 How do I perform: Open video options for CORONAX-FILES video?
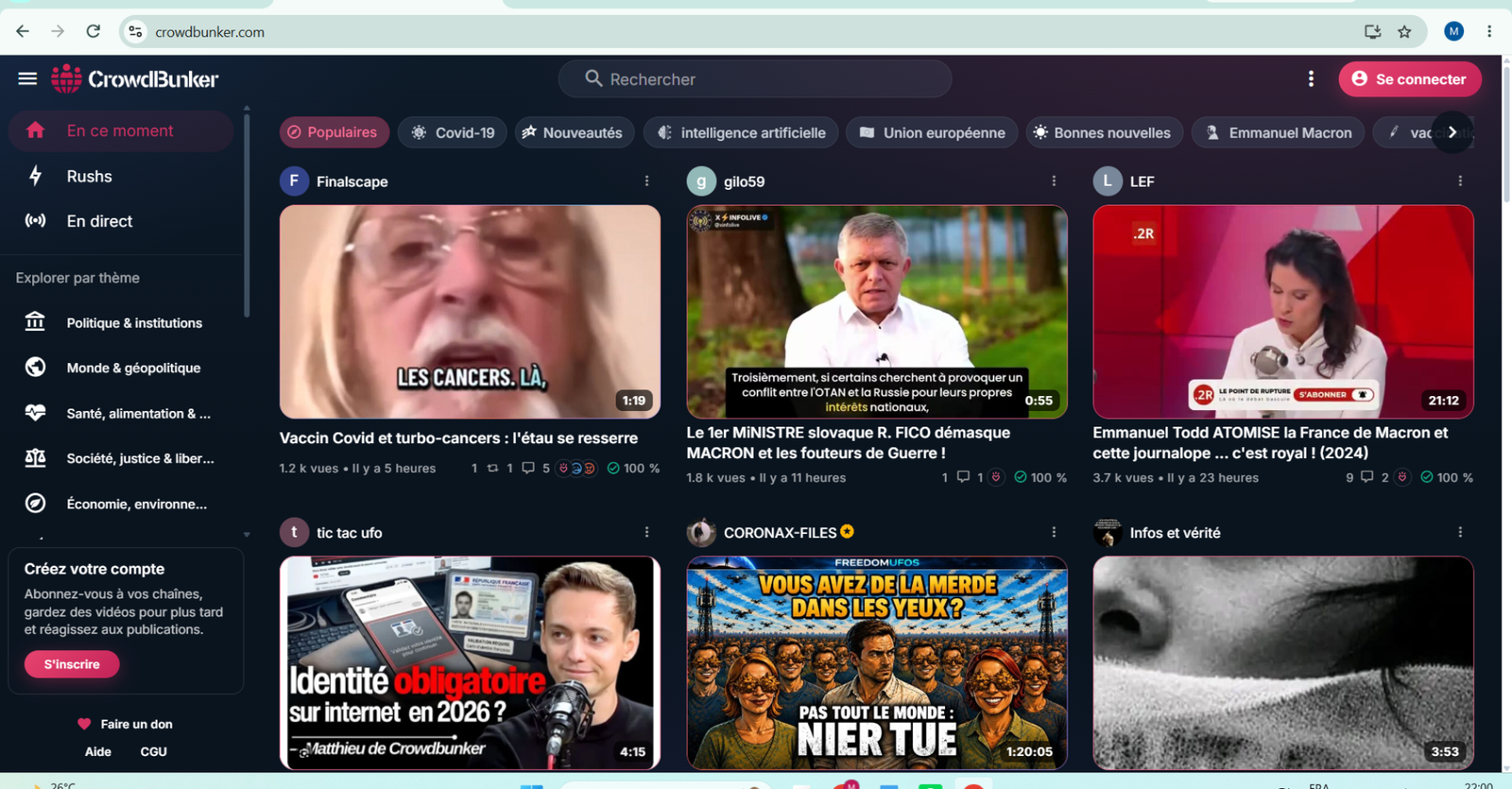pos(1054,533)
